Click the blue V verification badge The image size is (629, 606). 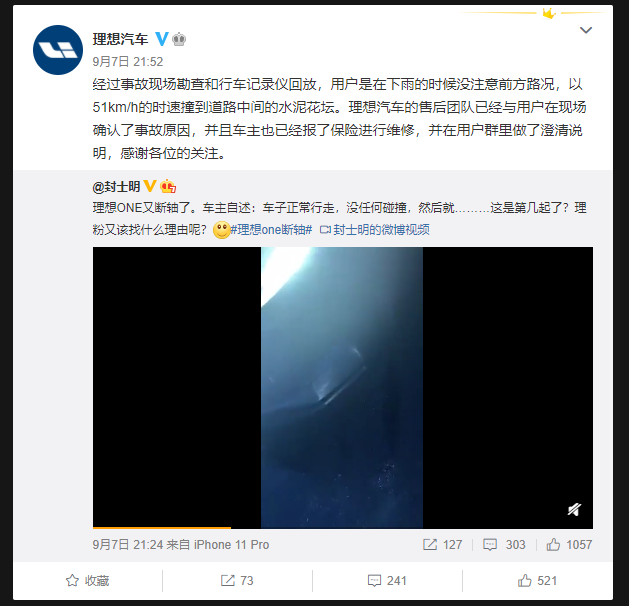coord(161,39)
